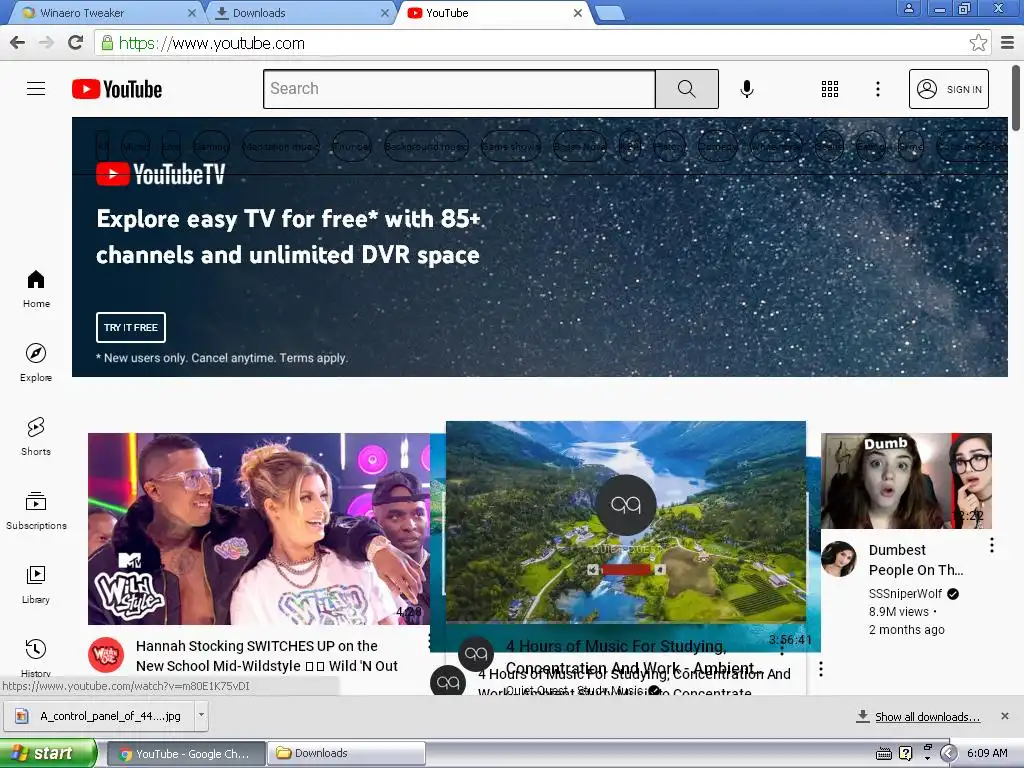Open the downloaded file options dropdown arrow
The width and height of the screenshot is (1024, 768).
pos(201,715)
